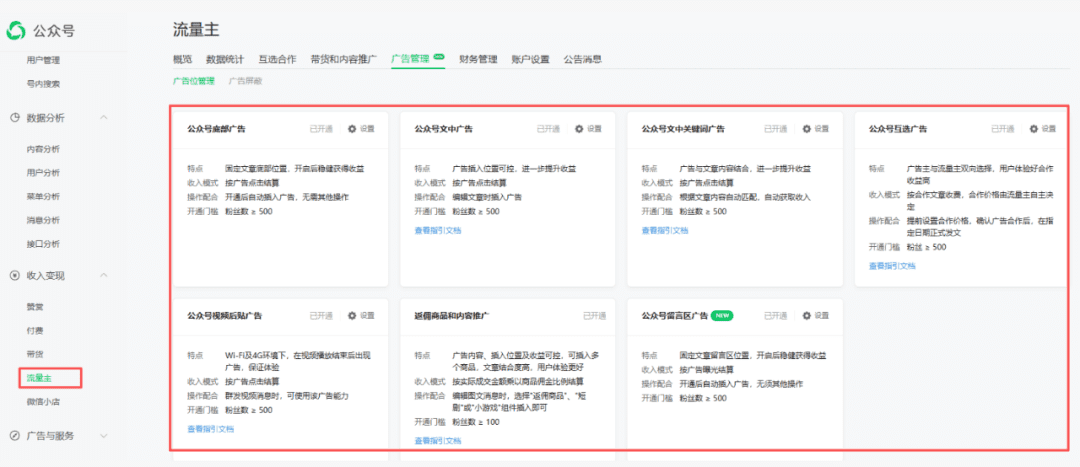1080x467 pixels.
Task: Expand the 广告与服务 section chevron
Action: coord(104,436)
